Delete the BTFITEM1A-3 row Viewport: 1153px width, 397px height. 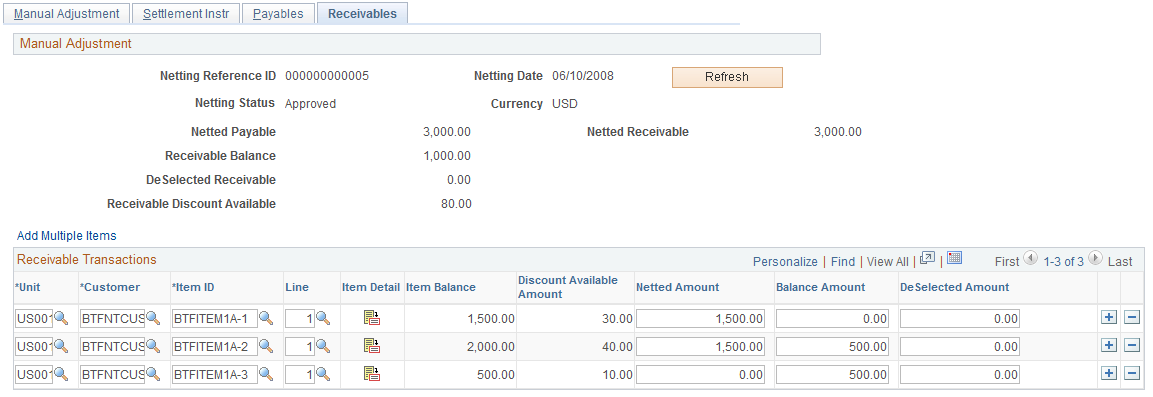1132,373
